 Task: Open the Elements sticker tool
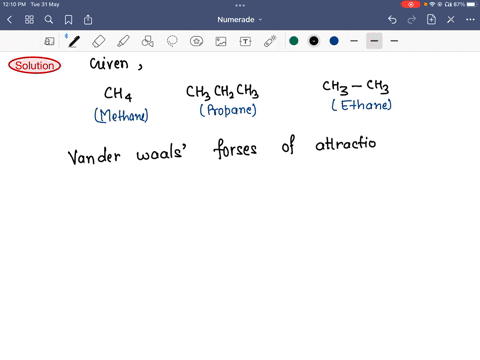pos(196,41)
